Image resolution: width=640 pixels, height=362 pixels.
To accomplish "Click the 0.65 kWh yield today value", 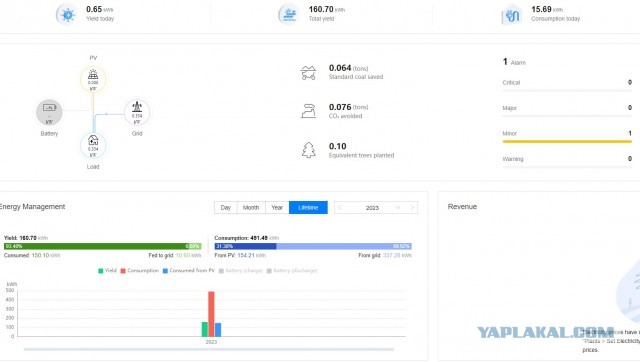I will pos(99,9).
